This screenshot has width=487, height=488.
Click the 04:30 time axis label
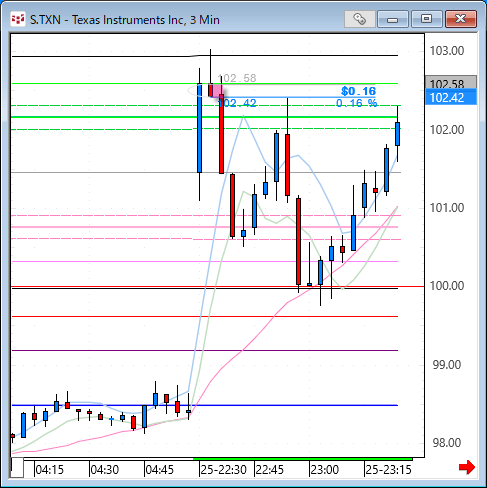(x=105, y=470)
